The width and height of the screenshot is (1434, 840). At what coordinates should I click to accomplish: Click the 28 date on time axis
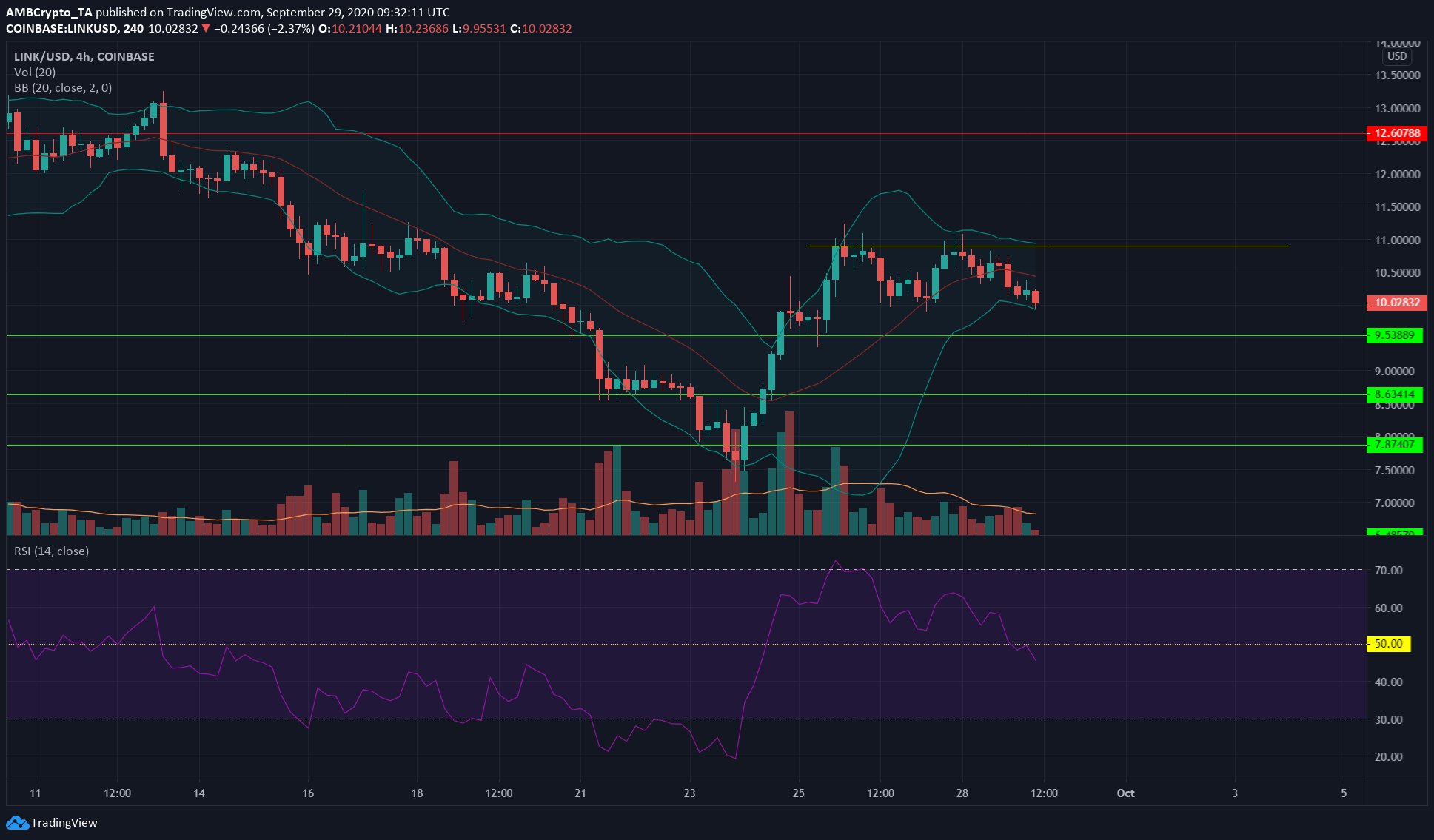coord(962,793)
